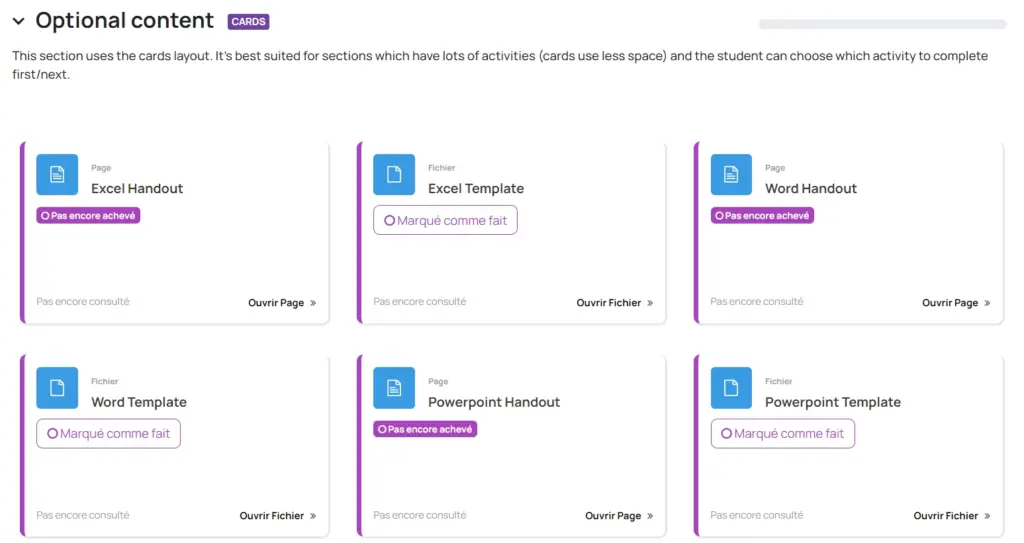The width and height of the screenshot is (1024, 543).
Task: Click the Powerpoint Template file icon
Action: point(731,388)
